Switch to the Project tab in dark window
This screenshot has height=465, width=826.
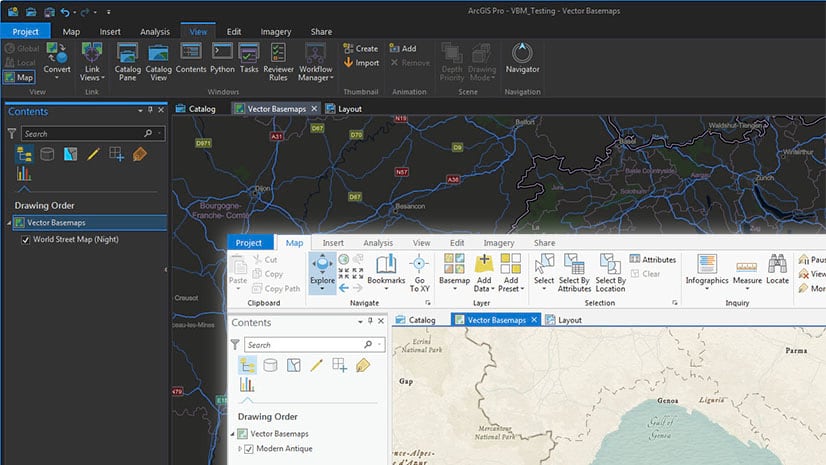25,32
